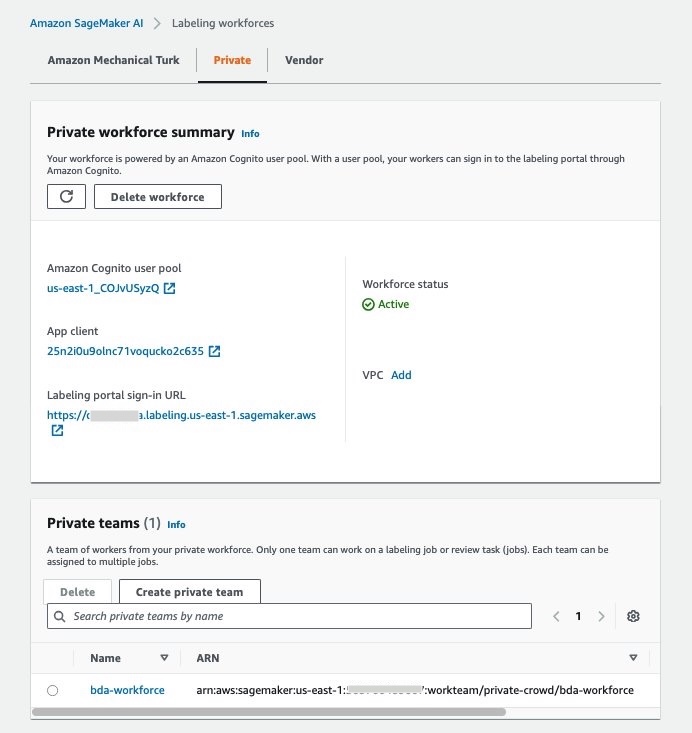Go to previous page of private teams

[x=556, y=616]
